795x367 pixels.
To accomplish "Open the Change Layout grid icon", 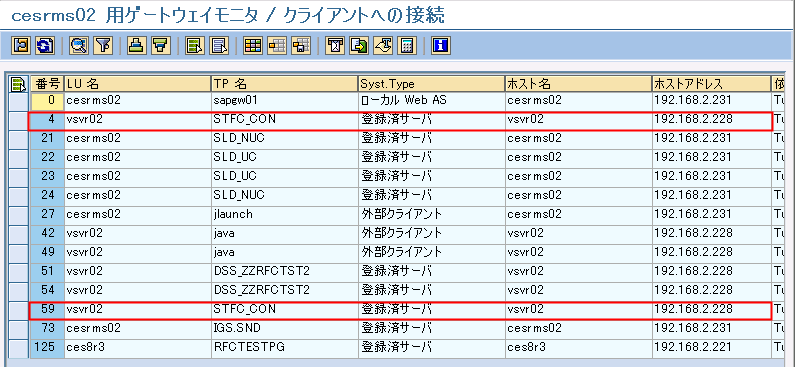I will (x=252, y=46).
